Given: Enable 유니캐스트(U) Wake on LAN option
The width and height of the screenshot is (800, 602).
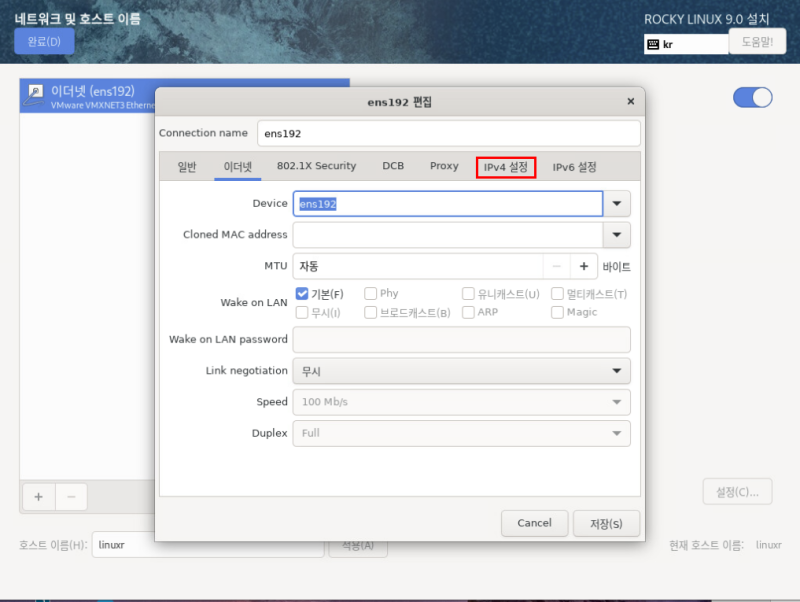Looking at the screenshot, I should [x=468, y=293].
